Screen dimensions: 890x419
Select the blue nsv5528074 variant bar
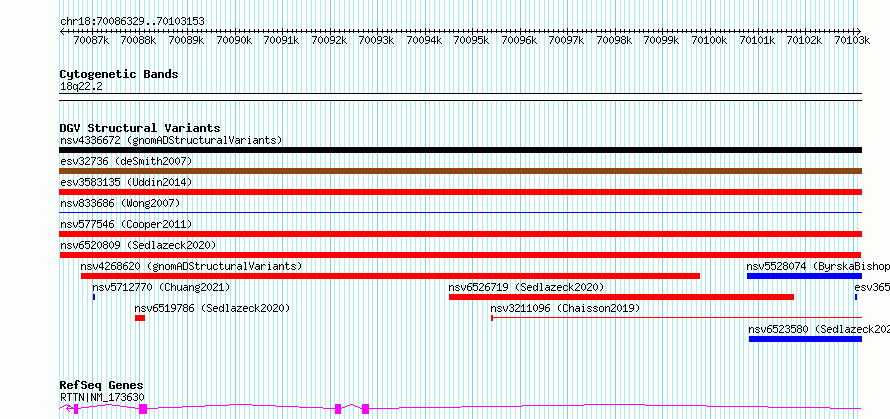coord(804,276)
